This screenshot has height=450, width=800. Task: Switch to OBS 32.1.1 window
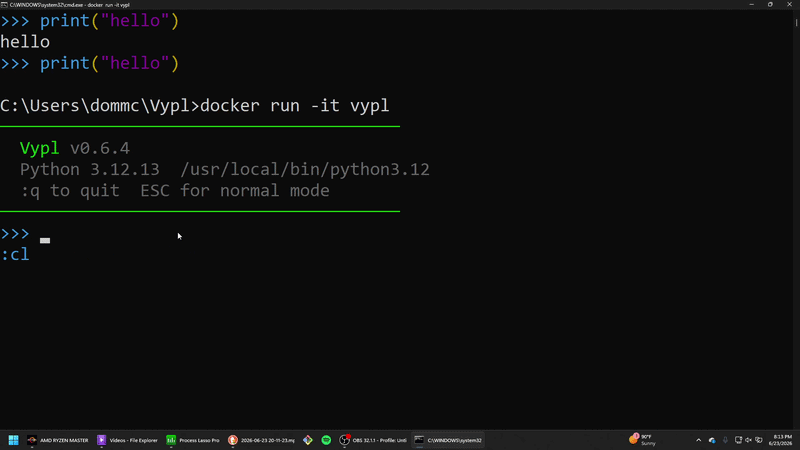tap(373, 440)
